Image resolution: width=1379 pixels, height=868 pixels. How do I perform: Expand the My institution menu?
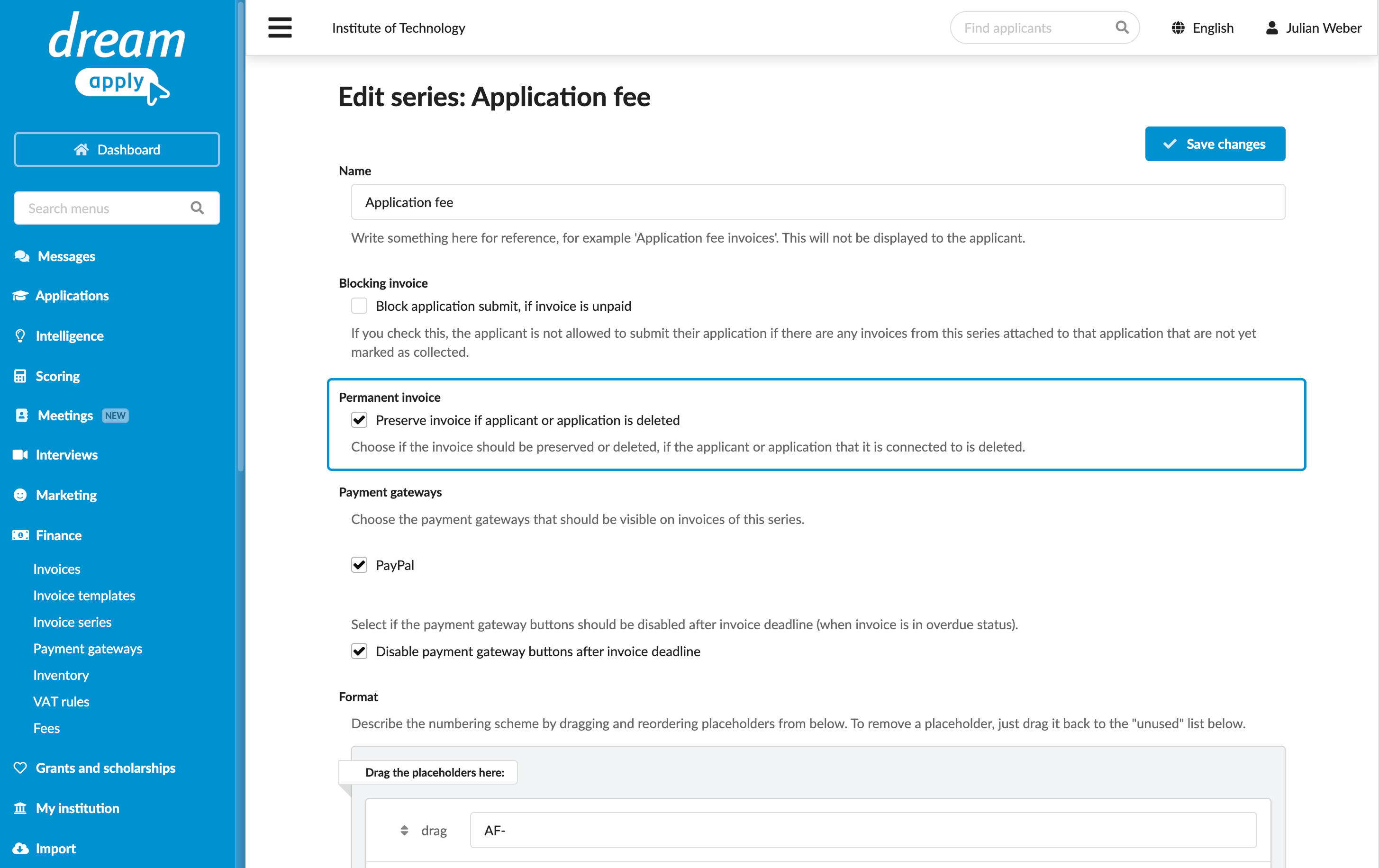[77, 808]
